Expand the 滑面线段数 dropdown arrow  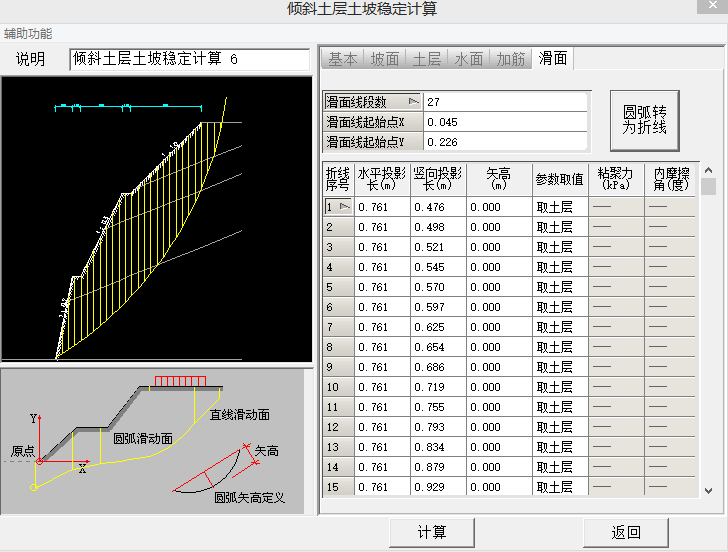click(x=412, y=102)
